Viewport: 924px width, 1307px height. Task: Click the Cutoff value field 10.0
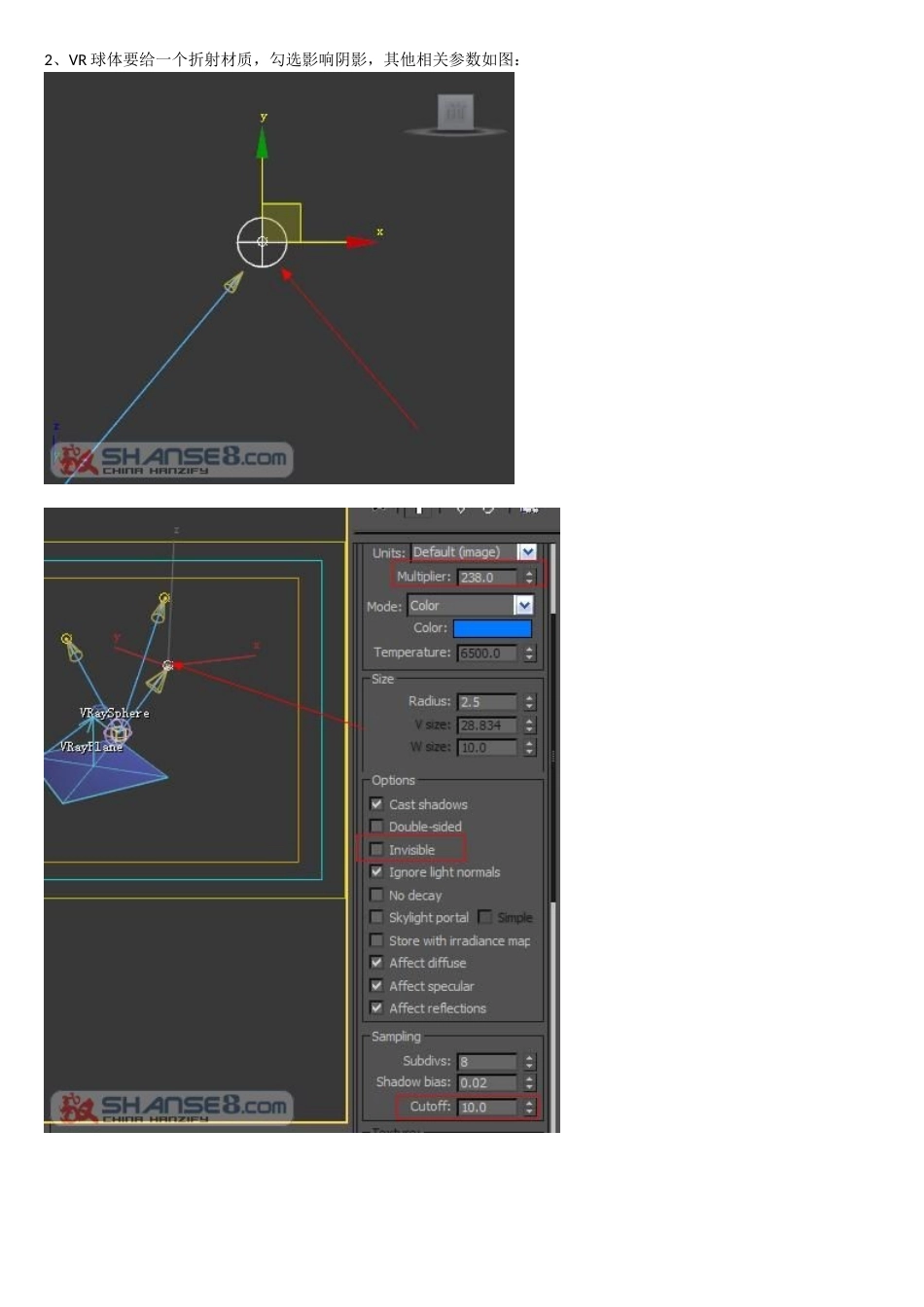(488, 1107)
